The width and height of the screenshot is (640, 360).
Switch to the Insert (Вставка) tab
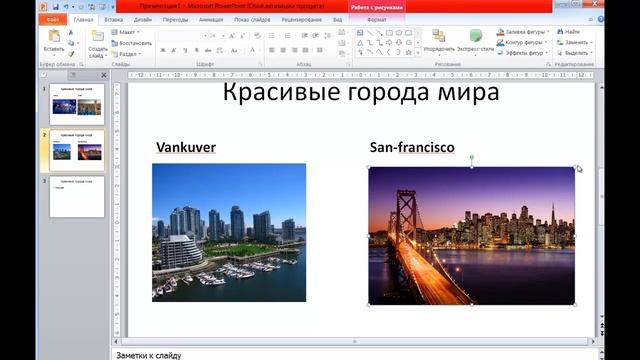coord(113,20)
